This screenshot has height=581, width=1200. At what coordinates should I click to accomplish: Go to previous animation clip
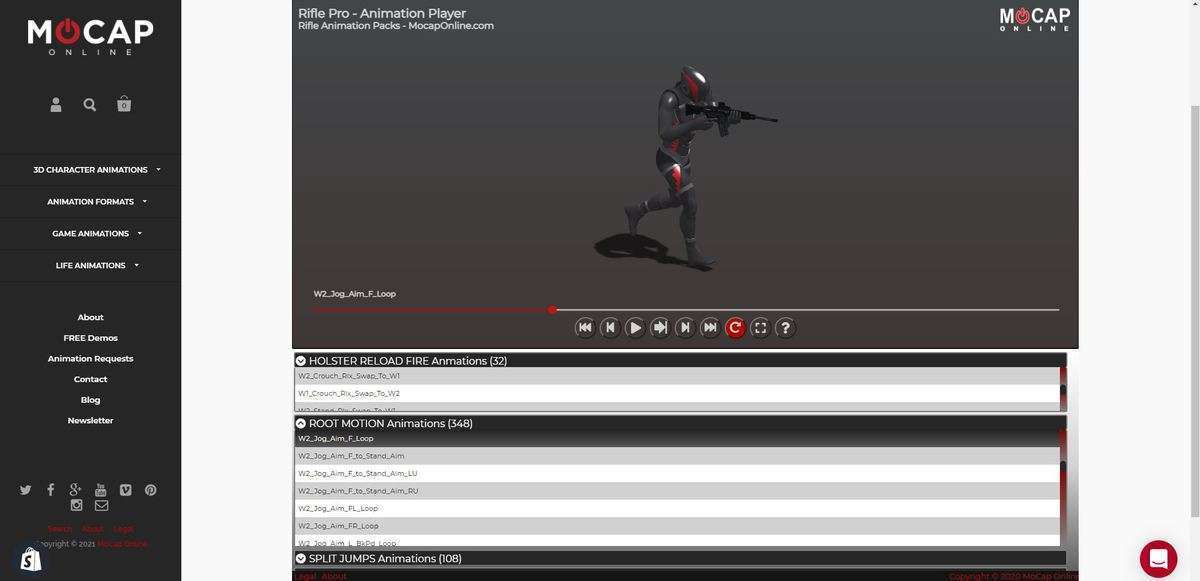(610, 327)
